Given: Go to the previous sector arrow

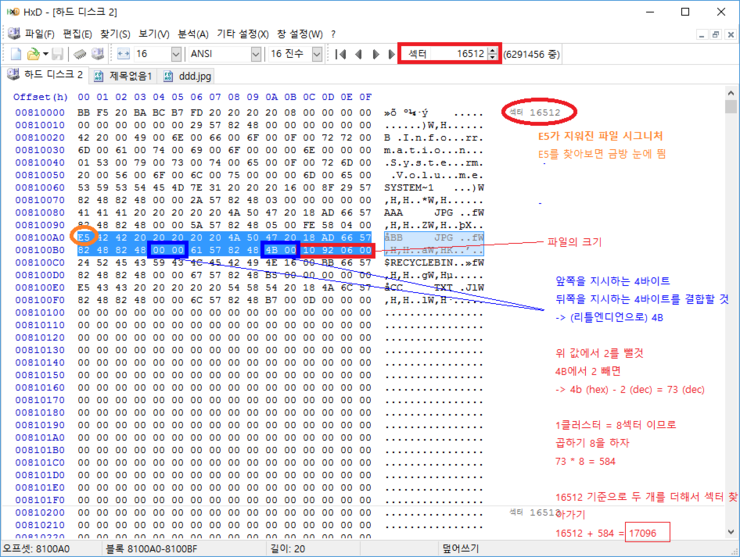Looking at the screenshot, I should pos(359,53).
